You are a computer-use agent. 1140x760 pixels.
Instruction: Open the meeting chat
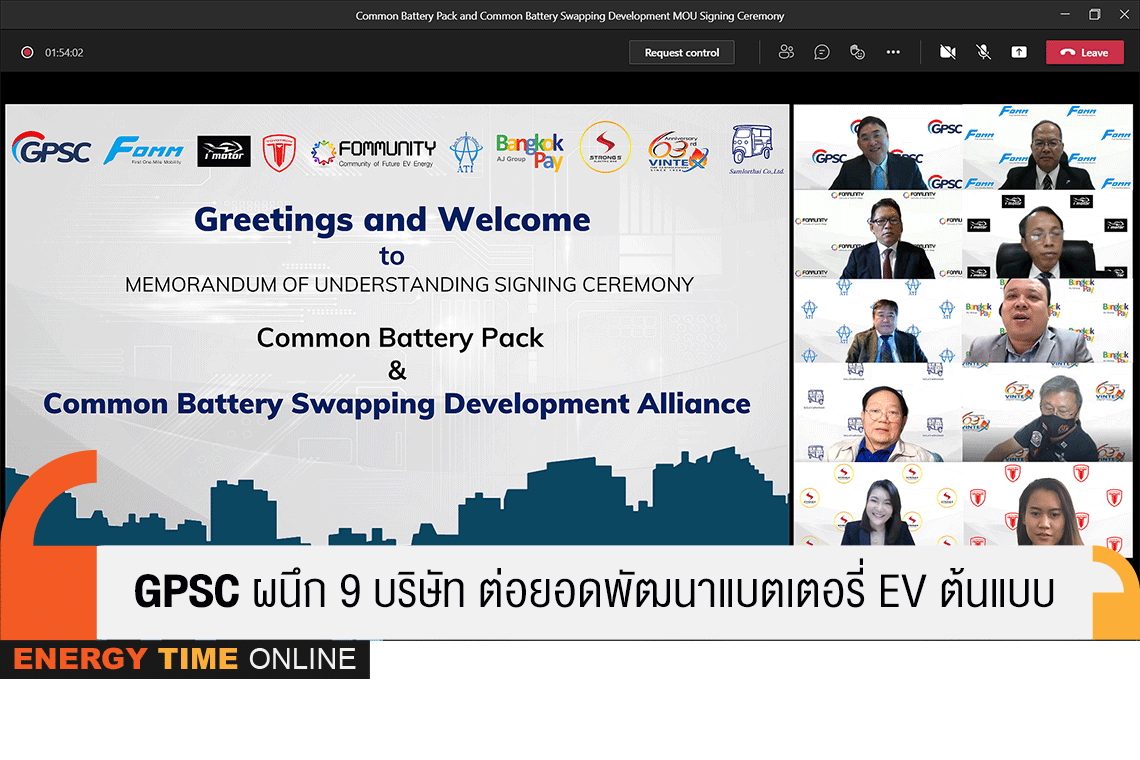click(x=821, y=52)
